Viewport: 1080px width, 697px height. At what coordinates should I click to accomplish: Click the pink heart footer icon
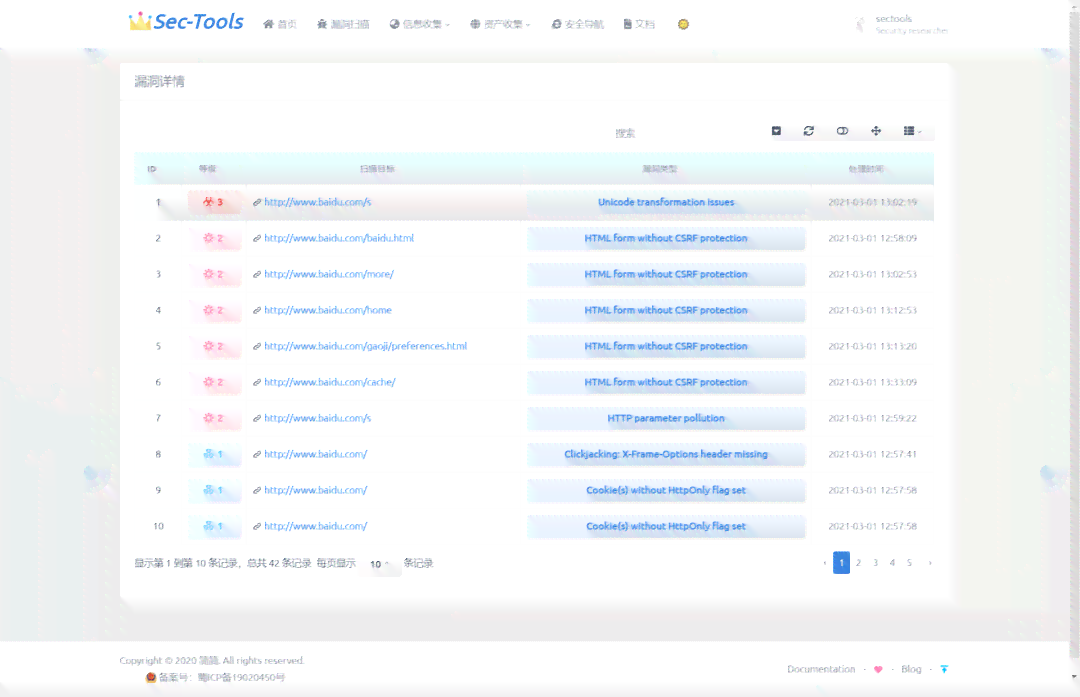point(878,669)
